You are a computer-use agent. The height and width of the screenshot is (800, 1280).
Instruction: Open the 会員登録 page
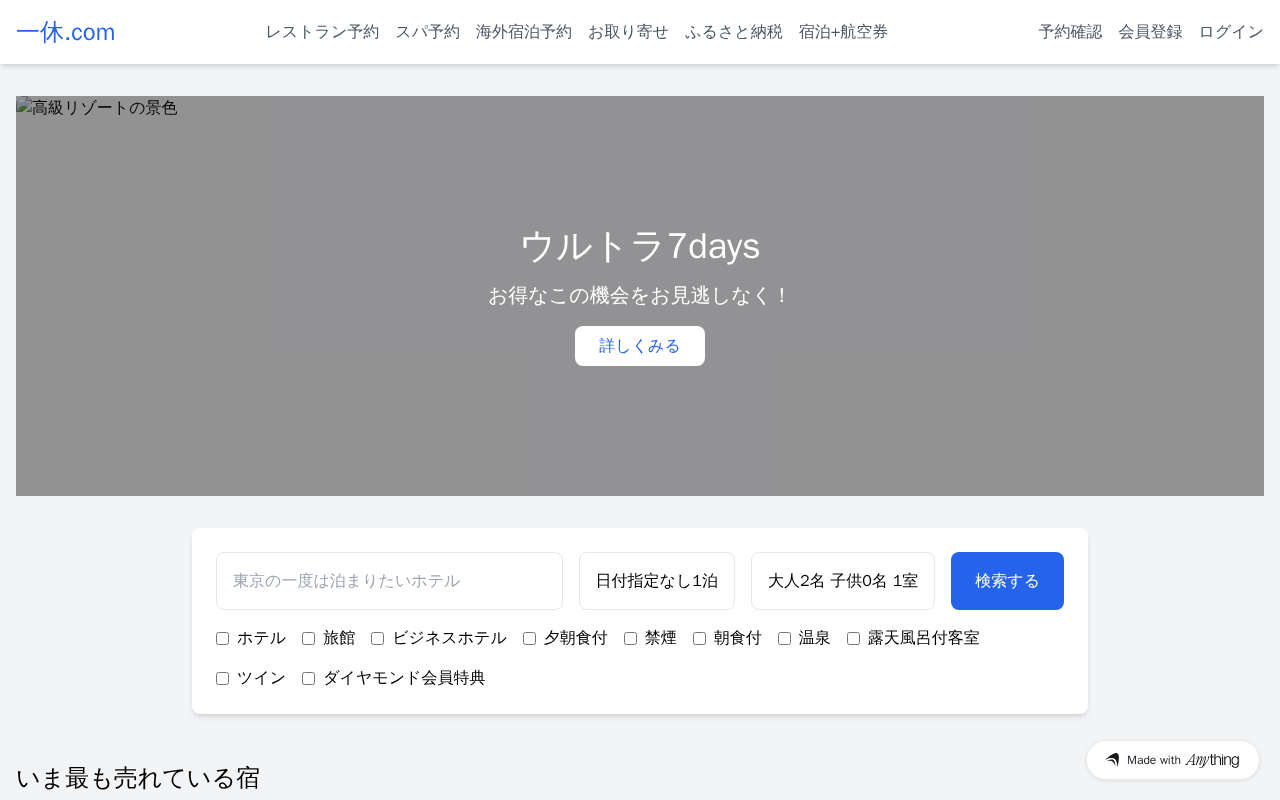pos(1150,32)
